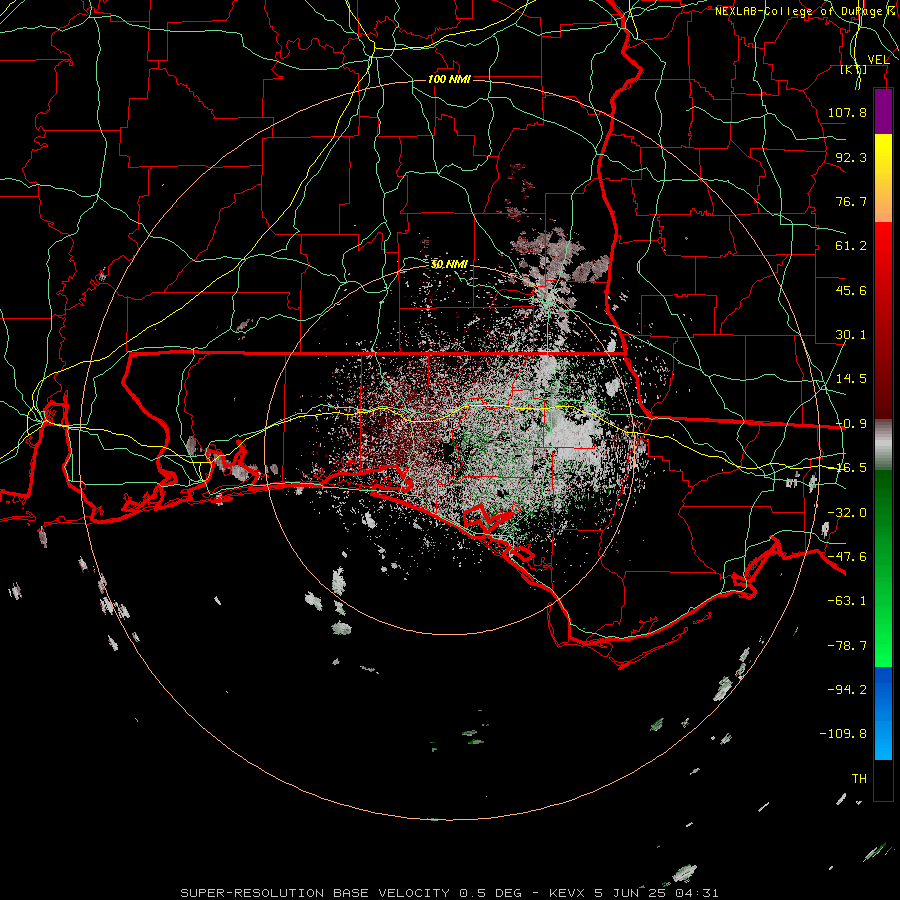Select the -94.2 velocity scale value
Image resolution: width=900 pixels, height=900 pixels.
pos(847,689)
